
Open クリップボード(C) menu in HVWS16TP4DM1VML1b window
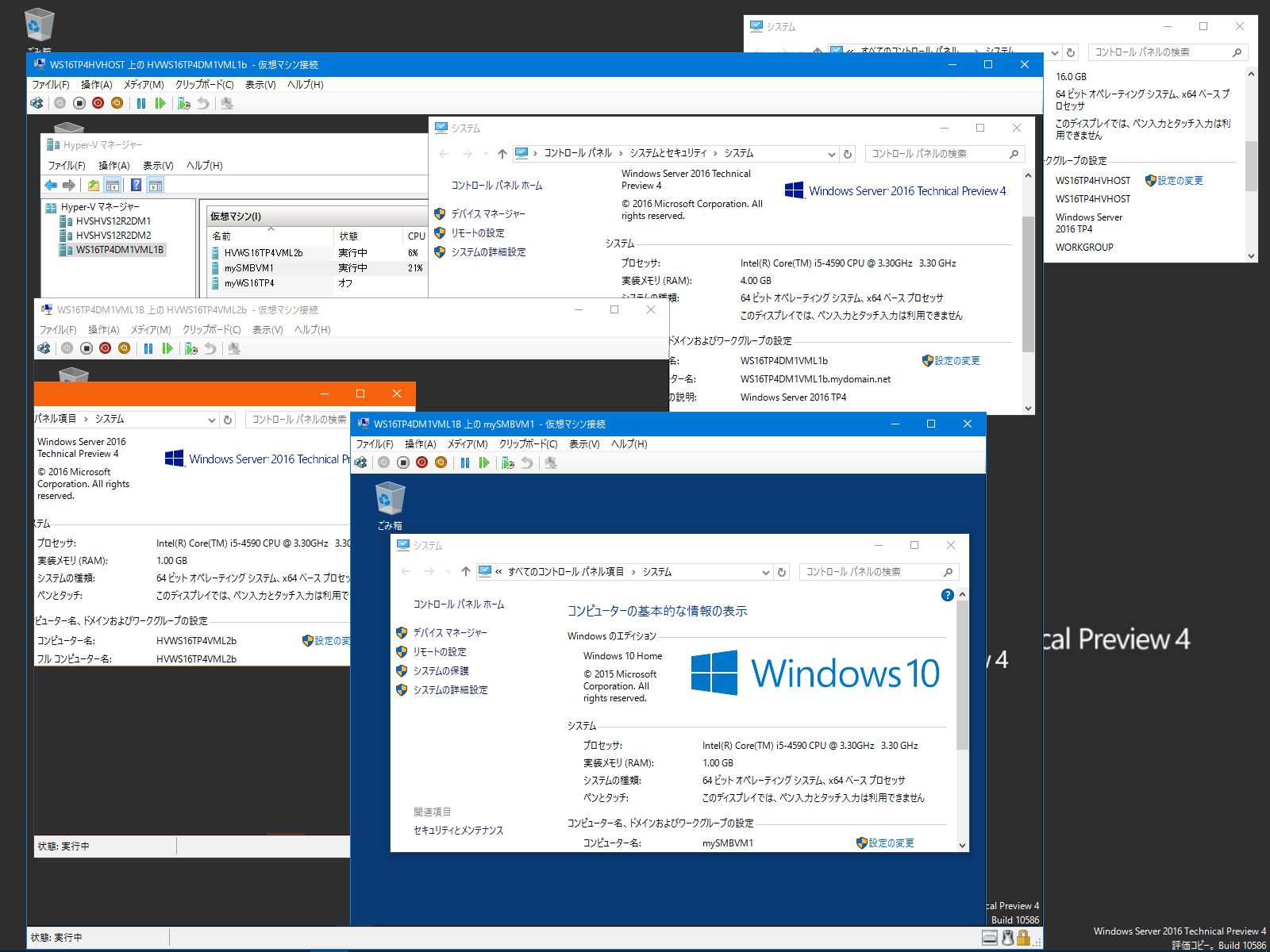[x=205, y=84]
